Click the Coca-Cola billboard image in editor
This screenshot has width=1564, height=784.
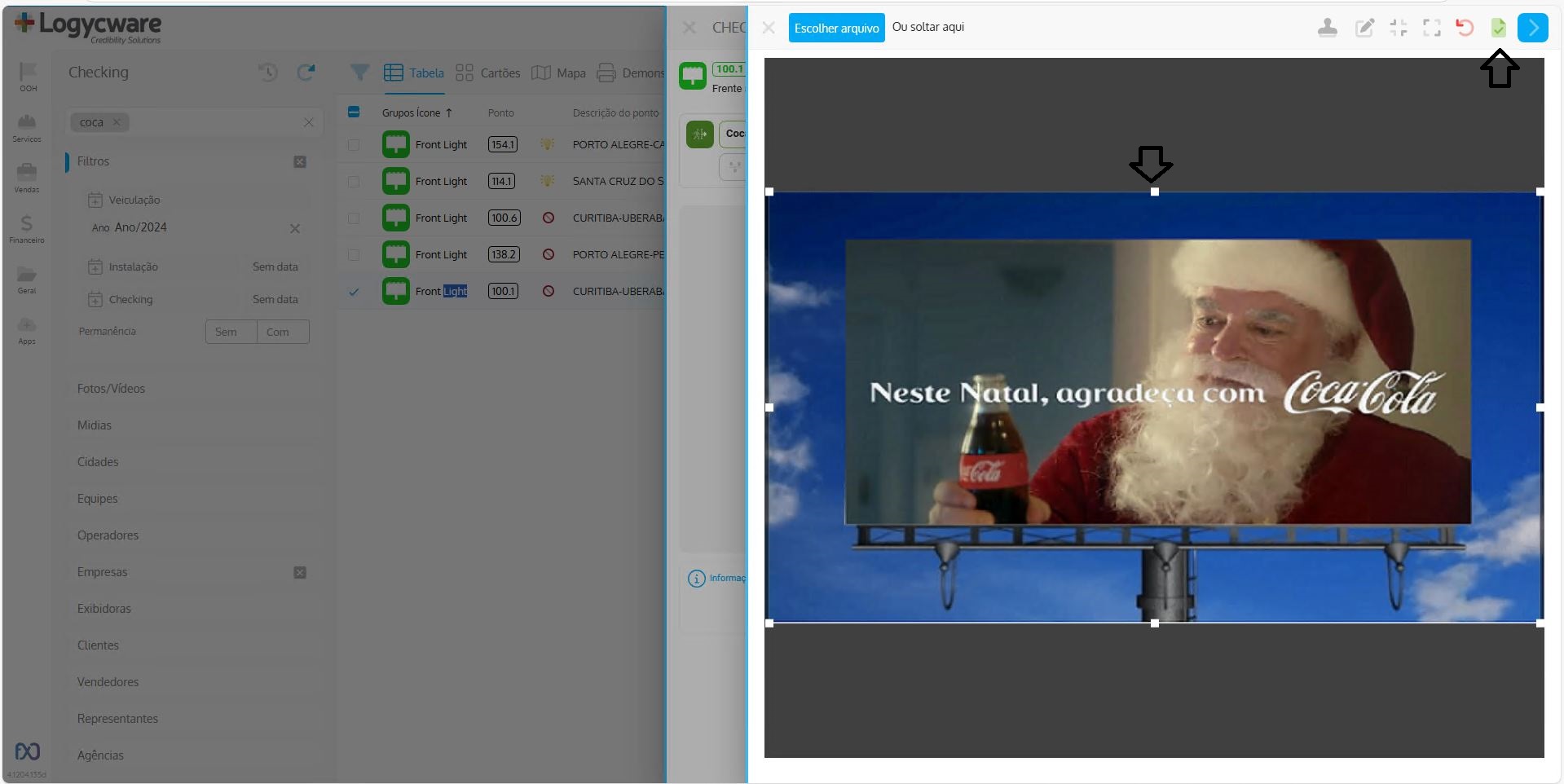pos(1154,407)
